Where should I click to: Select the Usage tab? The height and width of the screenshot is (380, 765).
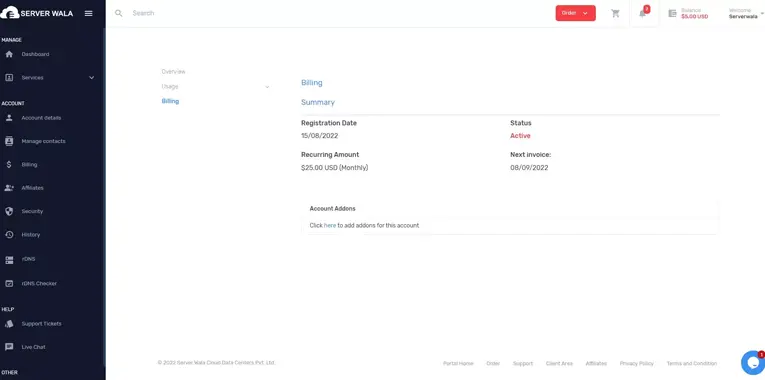pyautogui.click(x=170, y=86)
